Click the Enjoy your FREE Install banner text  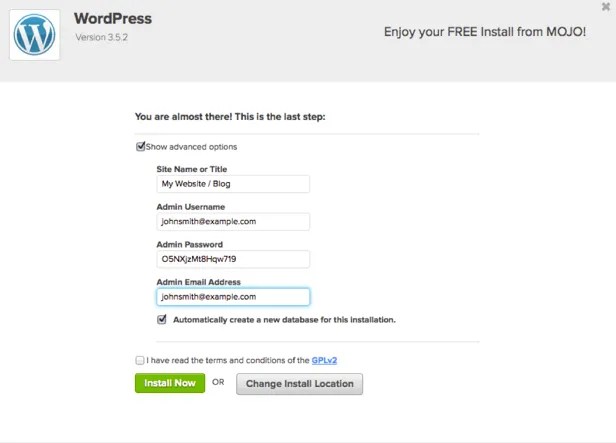pos(485,32)
